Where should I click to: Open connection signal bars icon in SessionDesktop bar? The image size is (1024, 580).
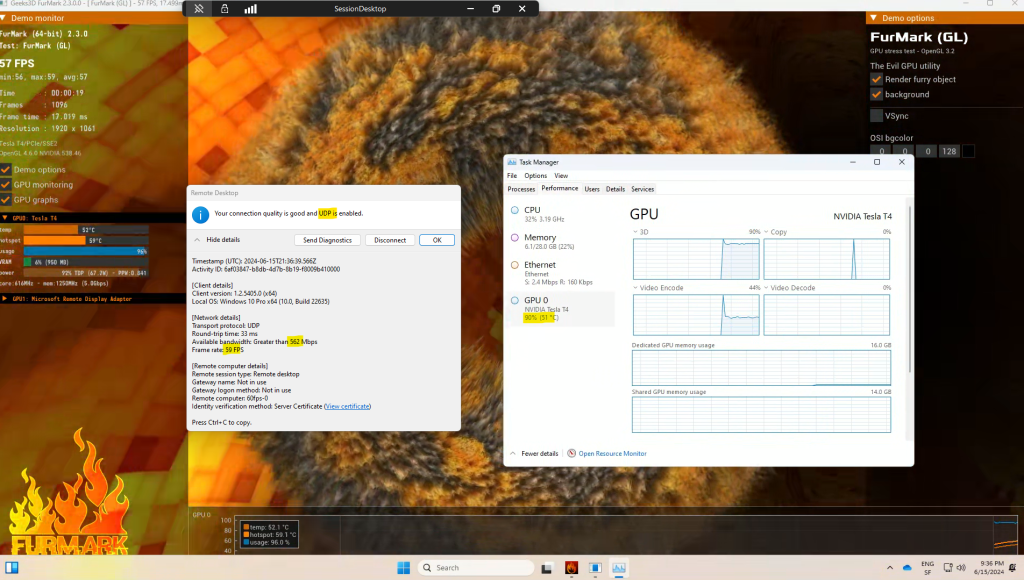pyautogui.click(x=250, y=8)
